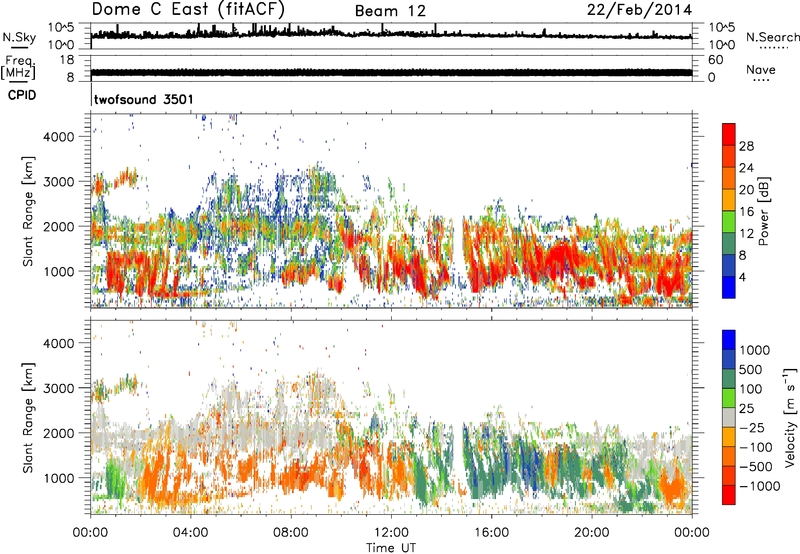The image size is (800, 554).
Task: Click the 'Slant Range [km]' title of the velocity panel
Action: tap(28, 417)
